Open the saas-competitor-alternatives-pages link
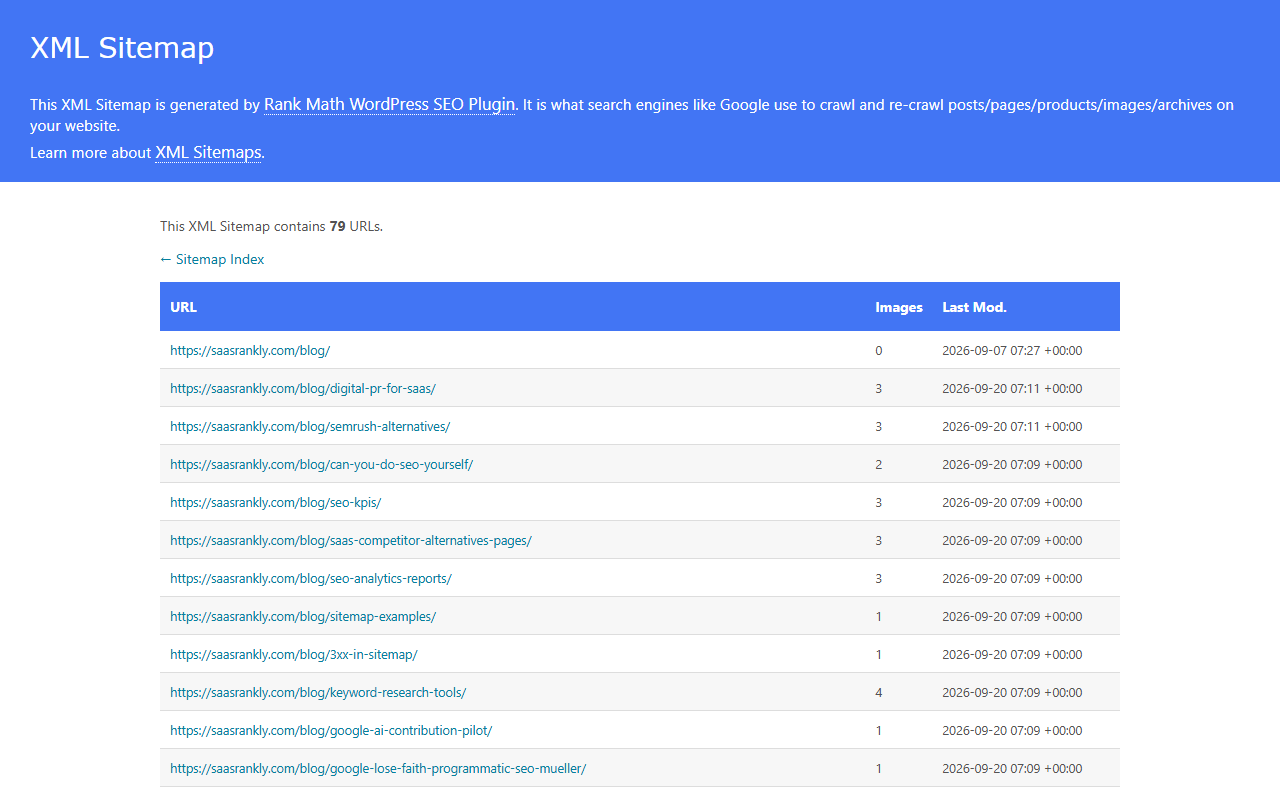Screen dimensions: 1280x800 click(351, 540)
